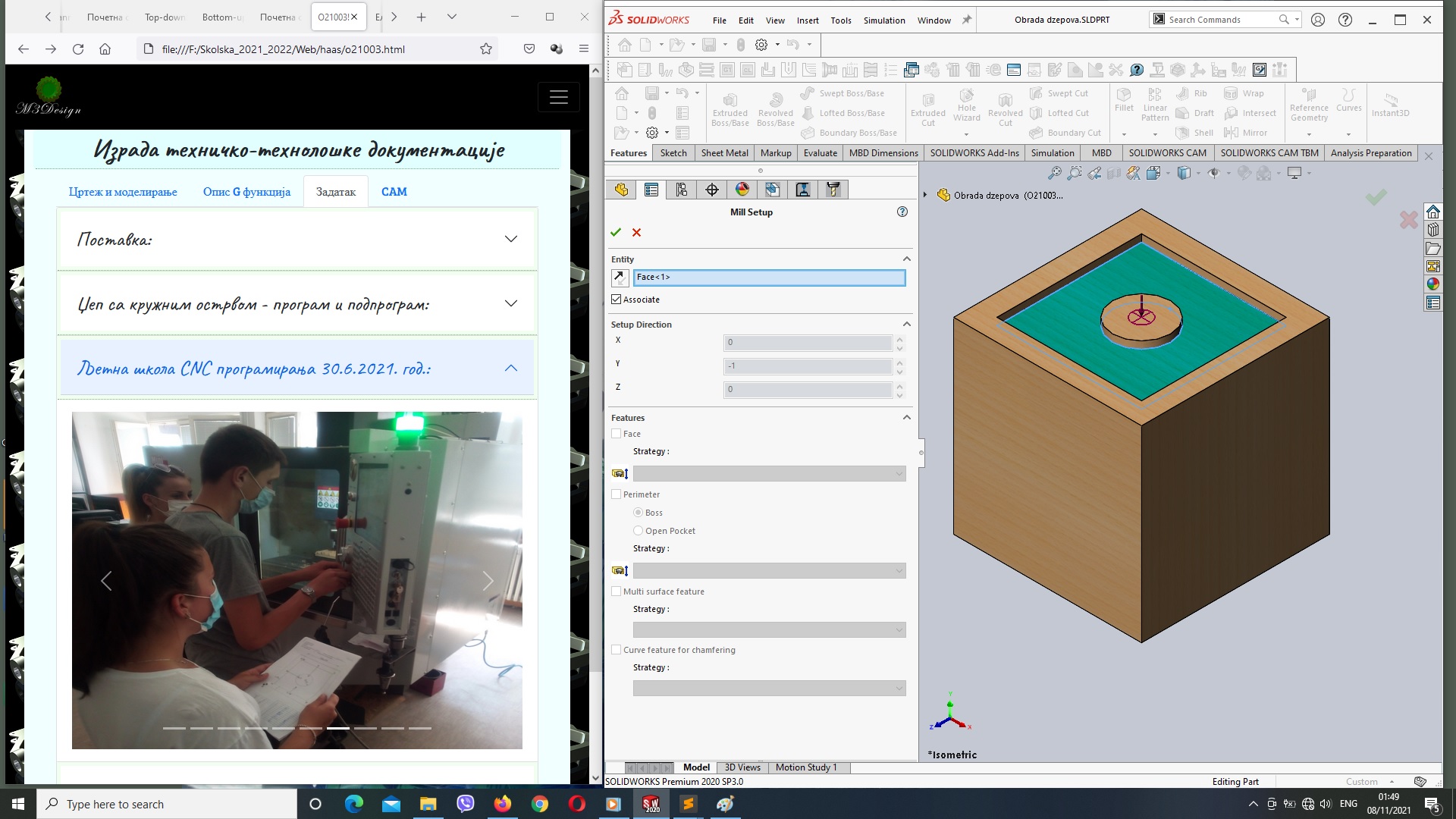Click the CAM navigation link

394,191
